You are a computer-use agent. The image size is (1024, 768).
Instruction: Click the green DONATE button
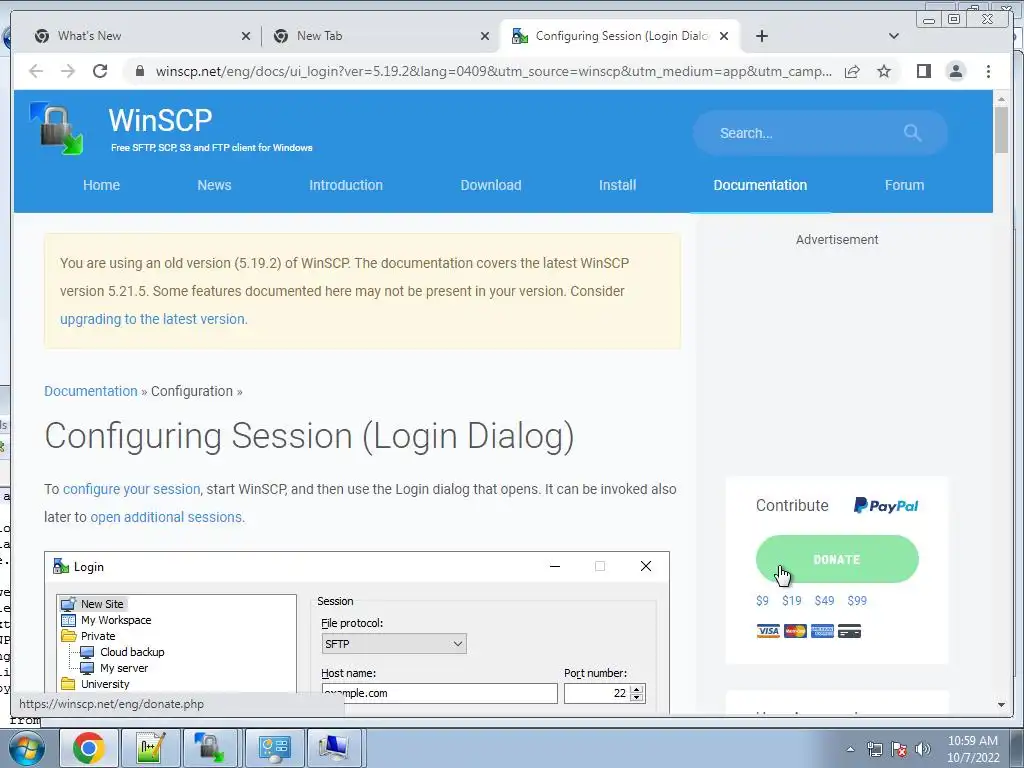click(x=837, y=559)
